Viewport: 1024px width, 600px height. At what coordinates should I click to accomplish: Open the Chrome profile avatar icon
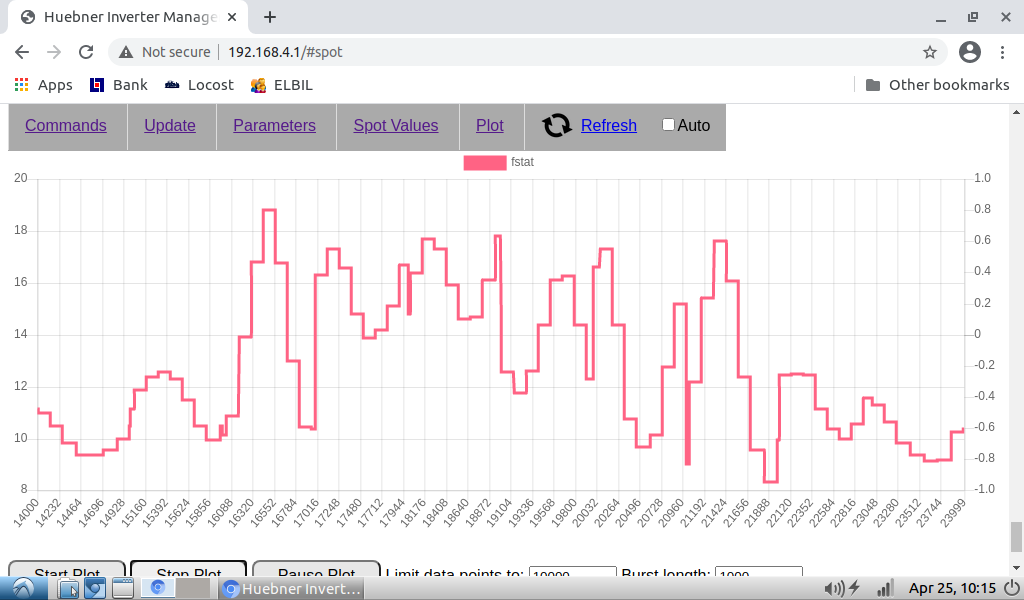coord(969,52)
